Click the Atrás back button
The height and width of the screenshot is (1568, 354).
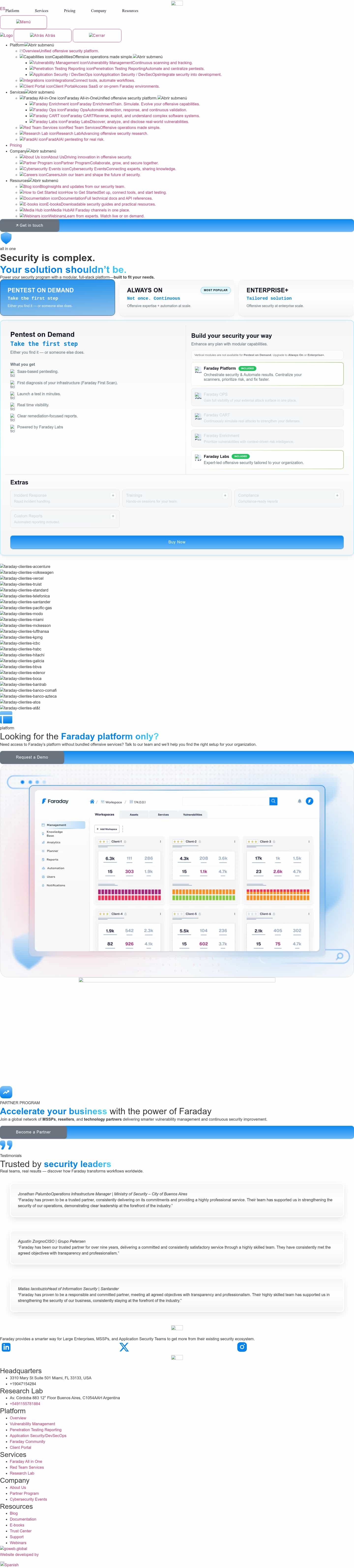[x=43, y=35]
